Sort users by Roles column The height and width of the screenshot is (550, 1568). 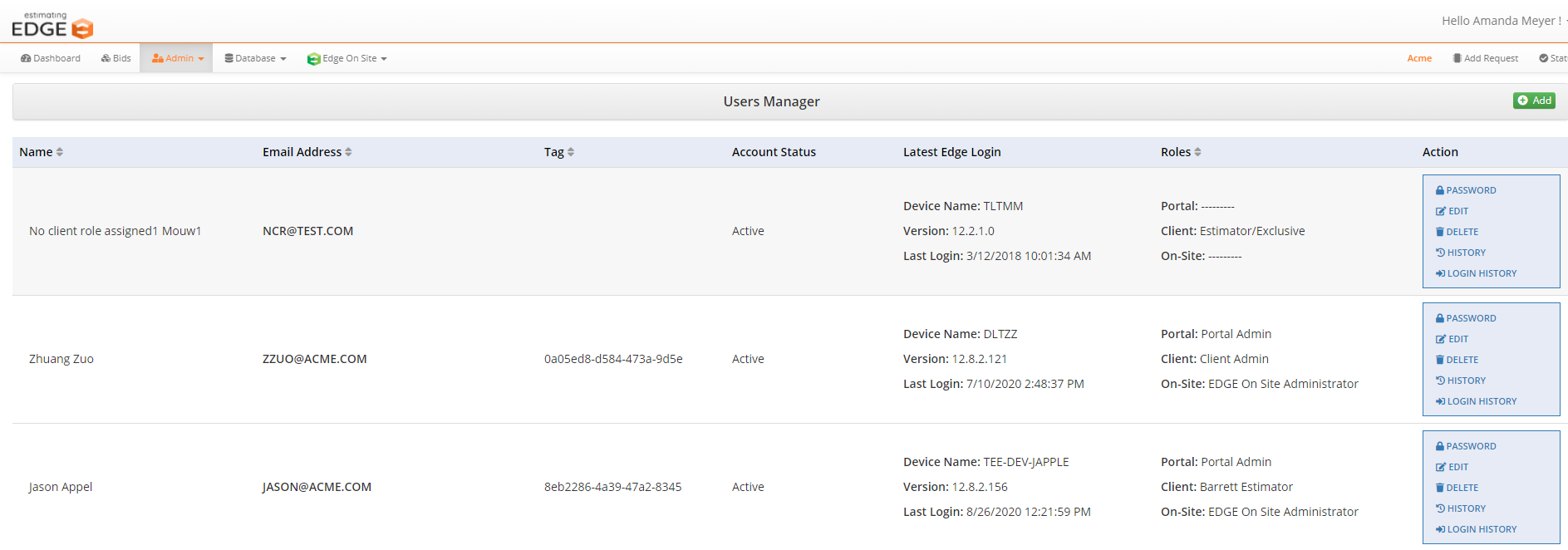[x=1181, y=152]
